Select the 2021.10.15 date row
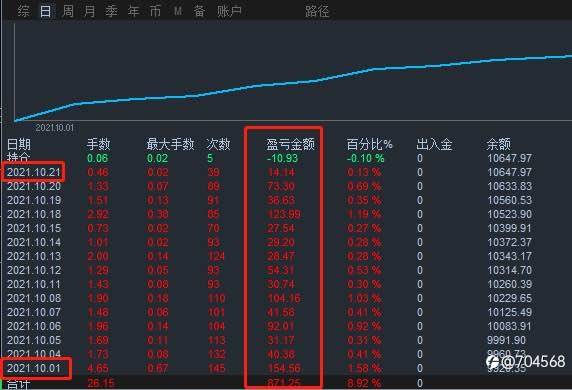572x390 pixels. (x=34, y=228)
